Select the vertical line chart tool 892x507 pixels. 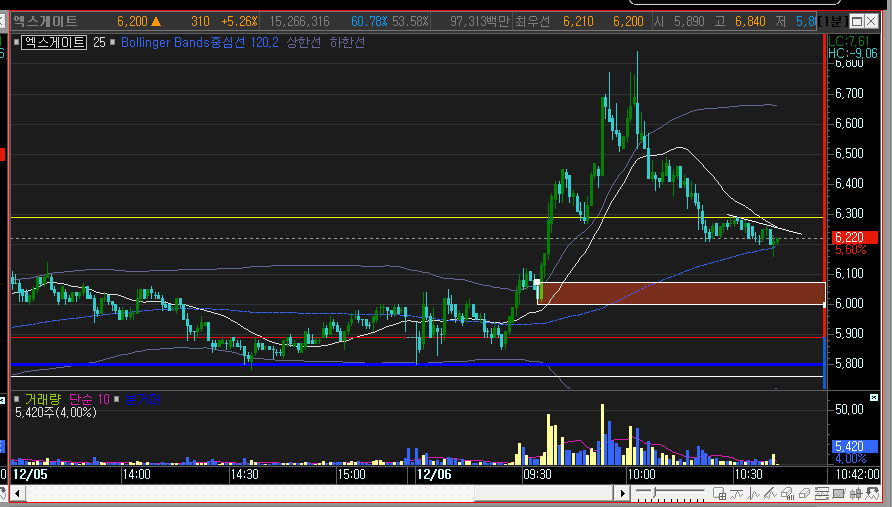(x=753, y=493)
